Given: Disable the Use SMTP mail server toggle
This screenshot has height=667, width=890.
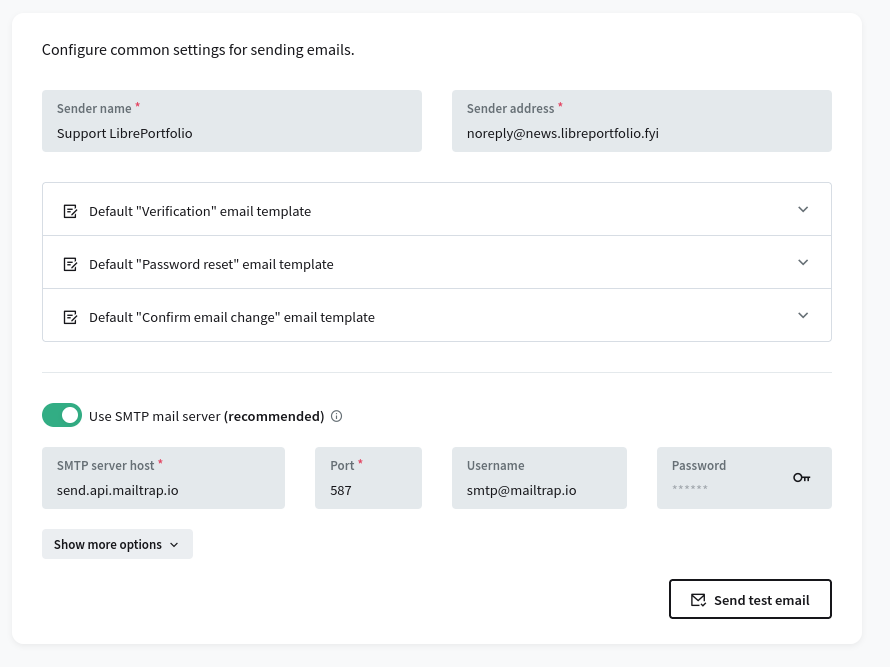Looking at the screenshot, I should click(x=62, y=415).
